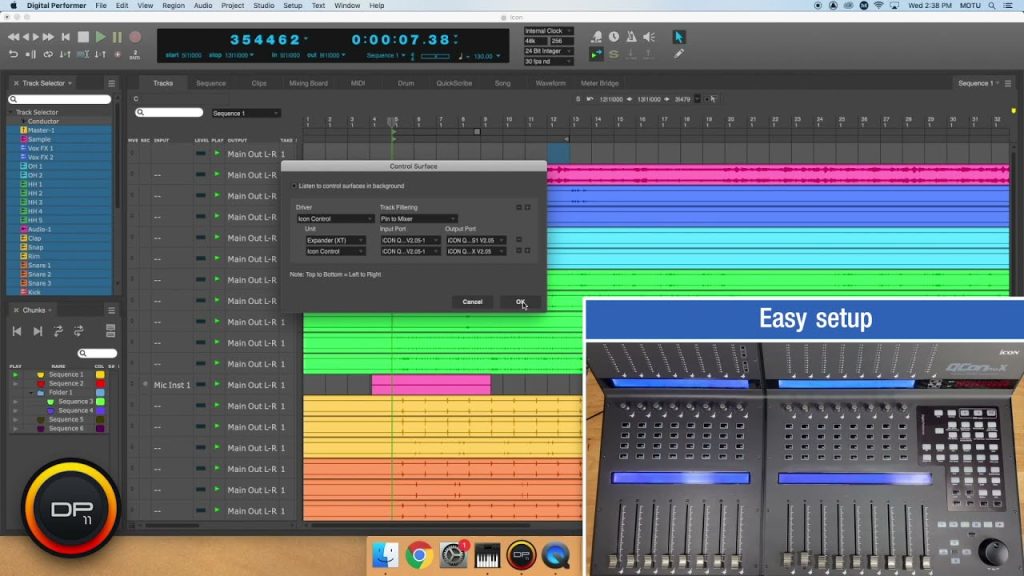Open the piano keyboard app in the Dock
The width and height of the screenshot is (1024, 576).
[487, 556]
